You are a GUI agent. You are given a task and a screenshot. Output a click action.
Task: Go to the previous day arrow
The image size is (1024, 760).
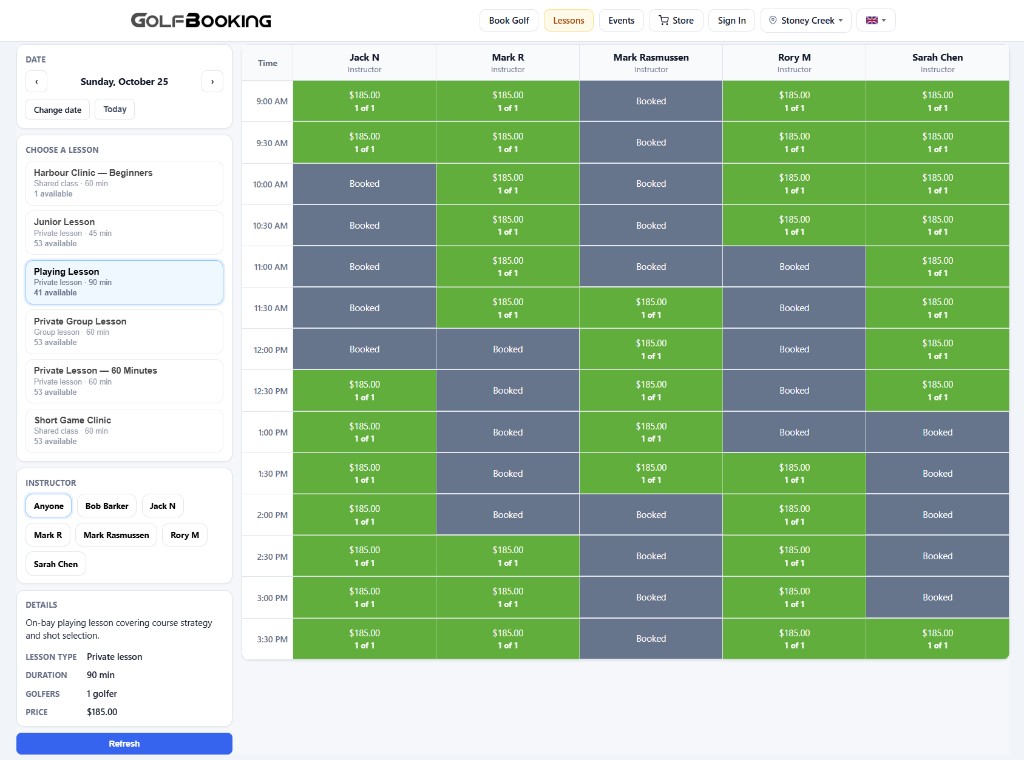(37, 82)
